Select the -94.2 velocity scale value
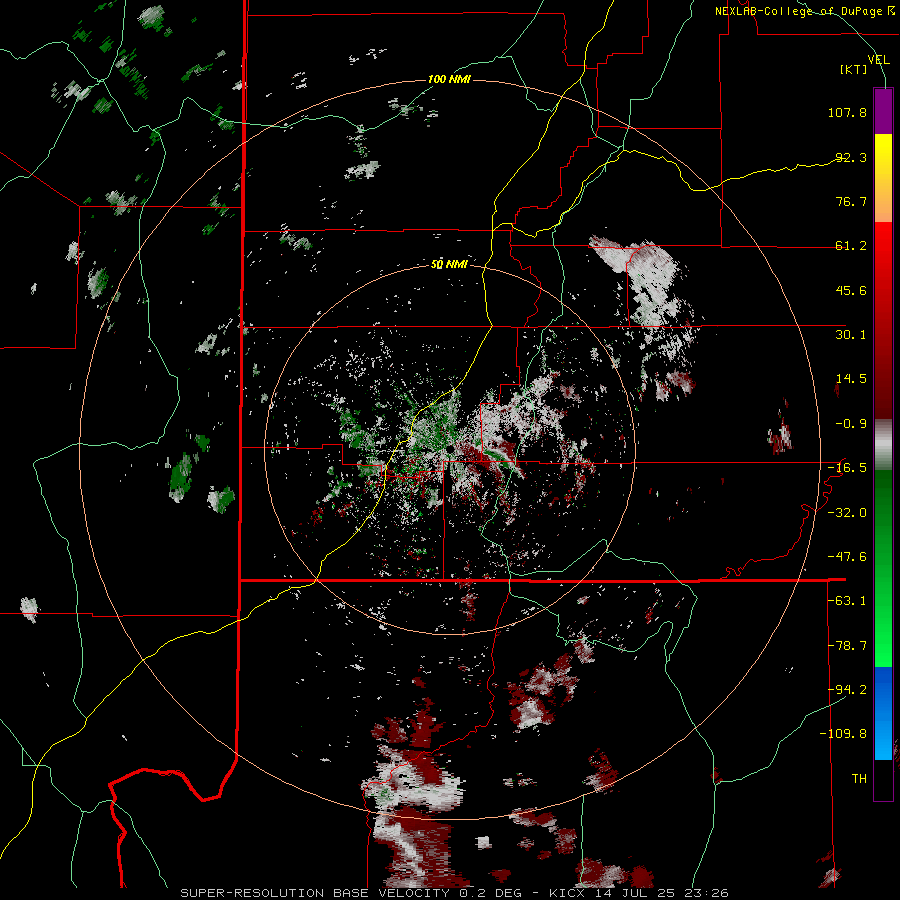 [847, 689]
